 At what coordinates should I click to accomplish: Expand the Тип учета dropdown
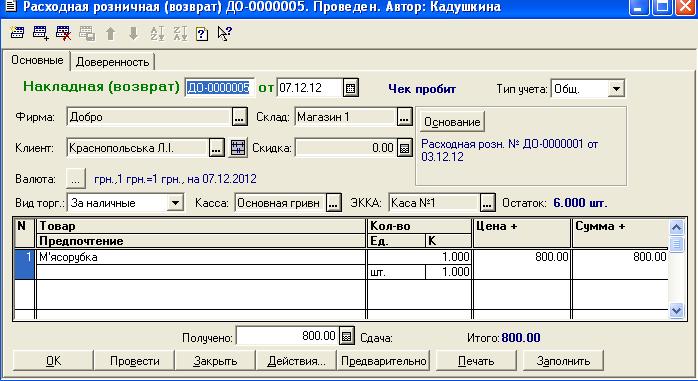(616, 89)
